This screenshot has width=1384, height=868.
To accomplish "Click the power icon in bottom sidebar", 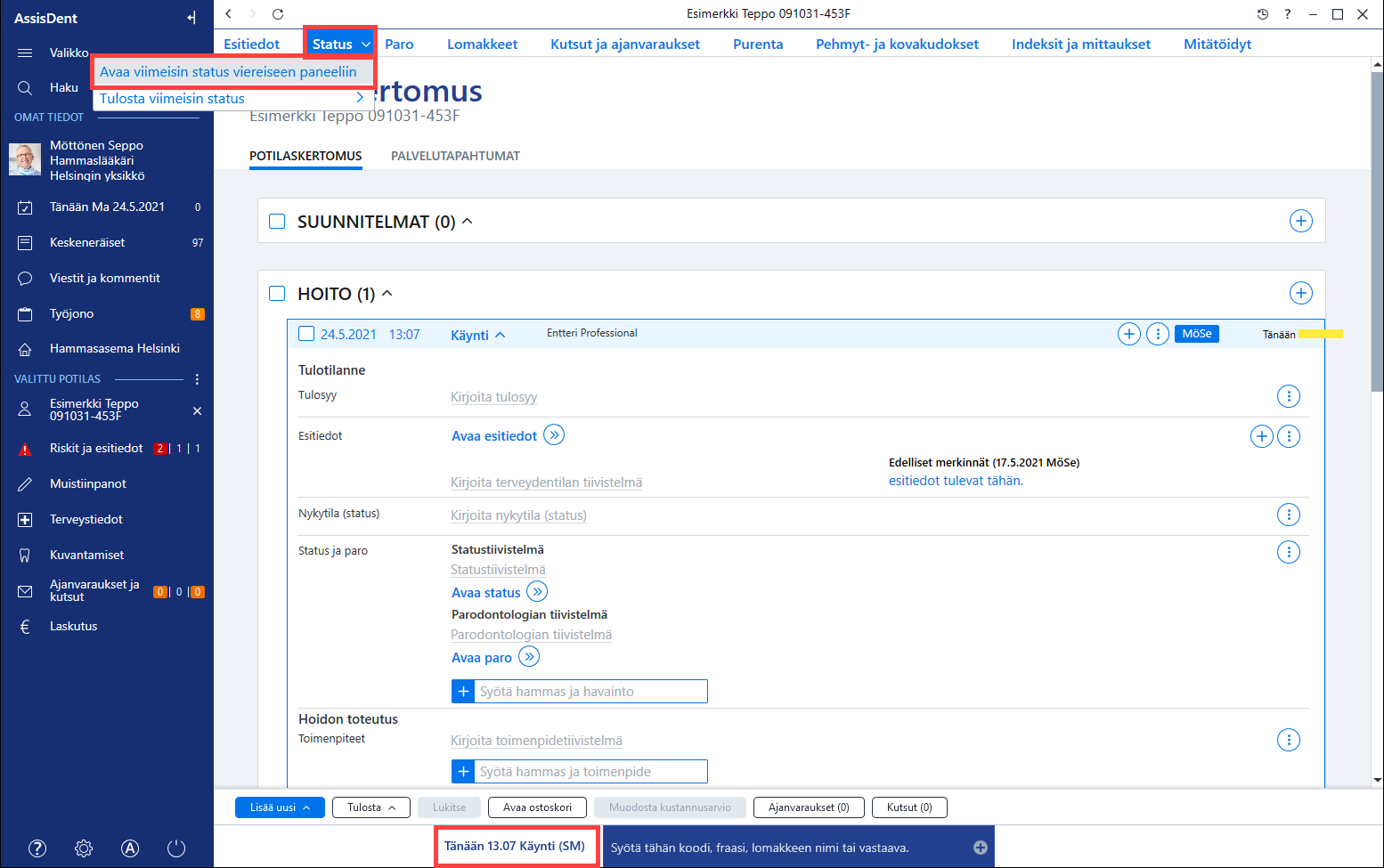I will click(176, 848).
